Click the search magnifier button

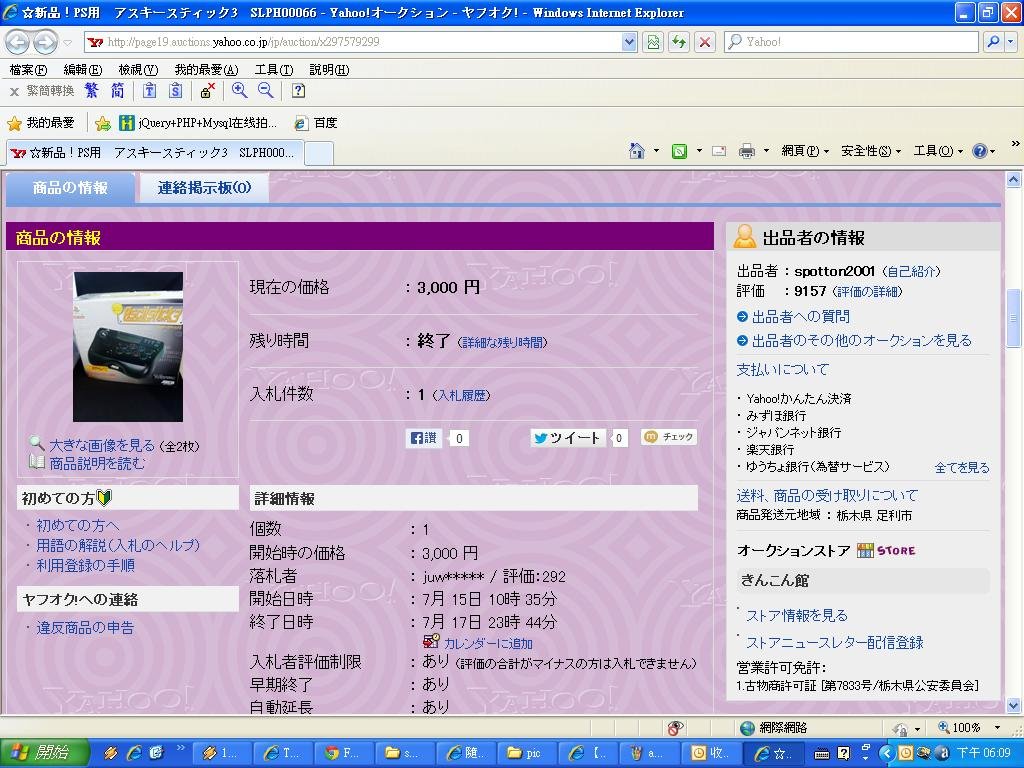(993, 42)
